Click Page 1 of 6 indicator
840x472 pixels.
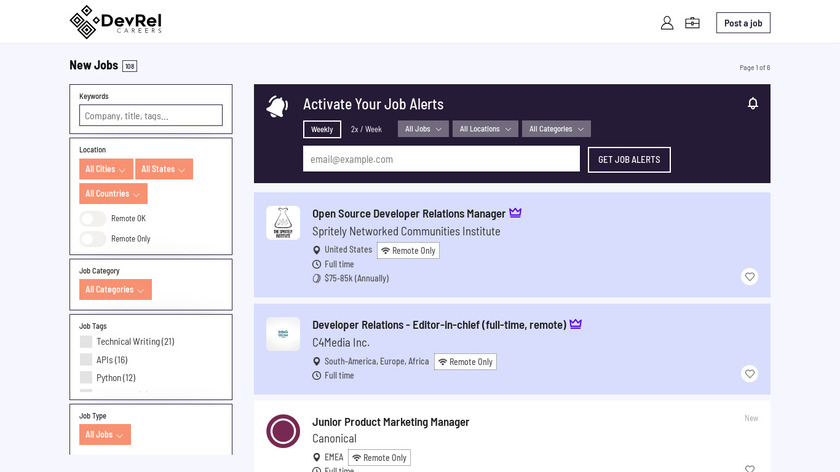point(755,68)
